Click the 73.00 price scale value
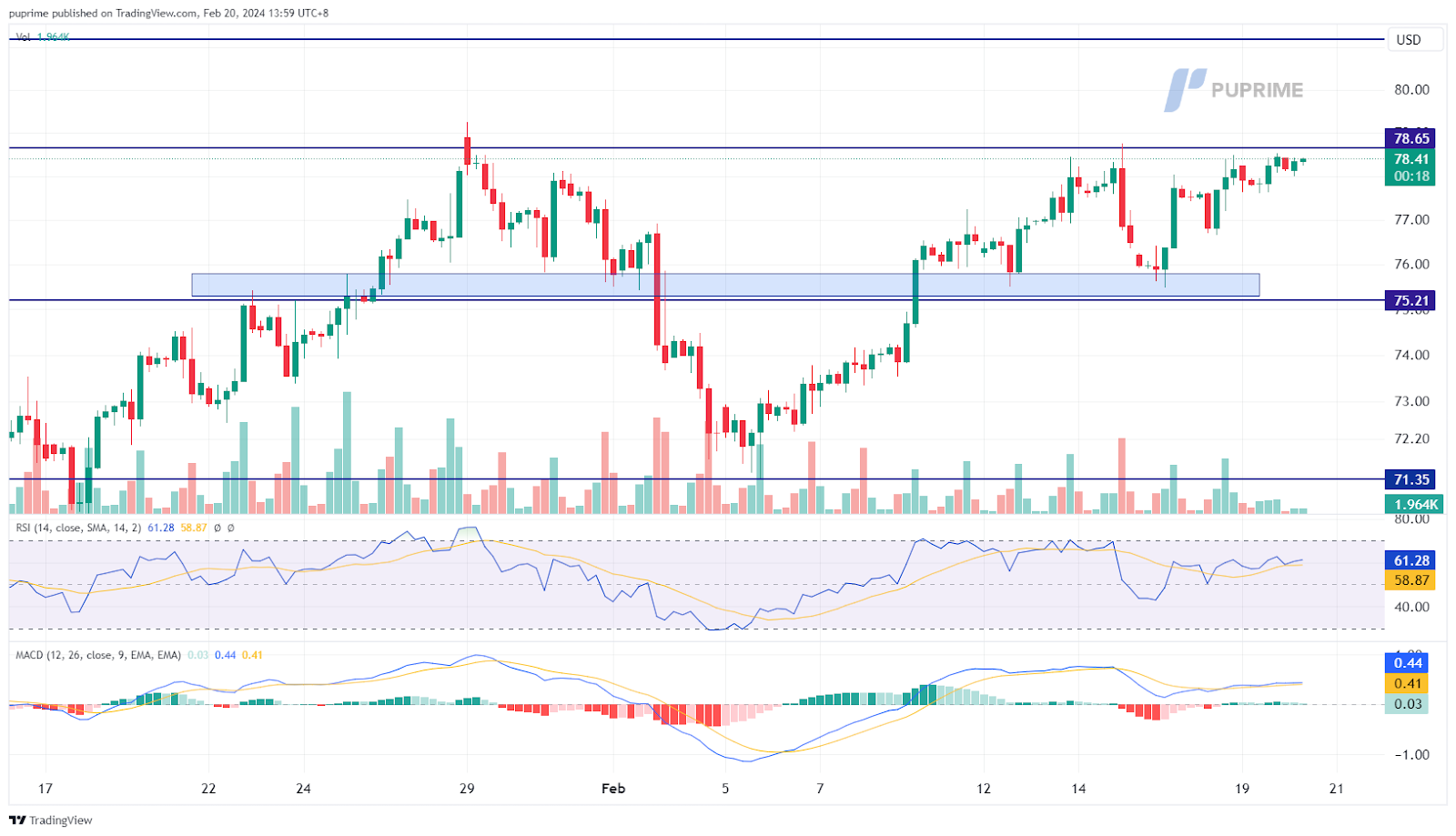 1411,401
